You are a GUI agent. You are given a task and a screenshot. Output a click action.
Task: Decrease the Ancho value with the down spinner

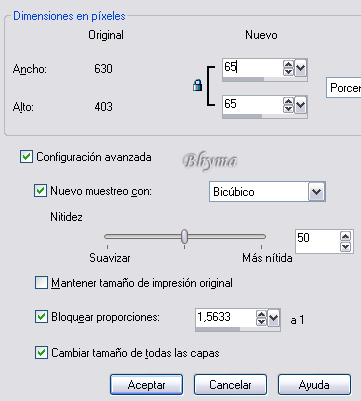coord(288,71)
